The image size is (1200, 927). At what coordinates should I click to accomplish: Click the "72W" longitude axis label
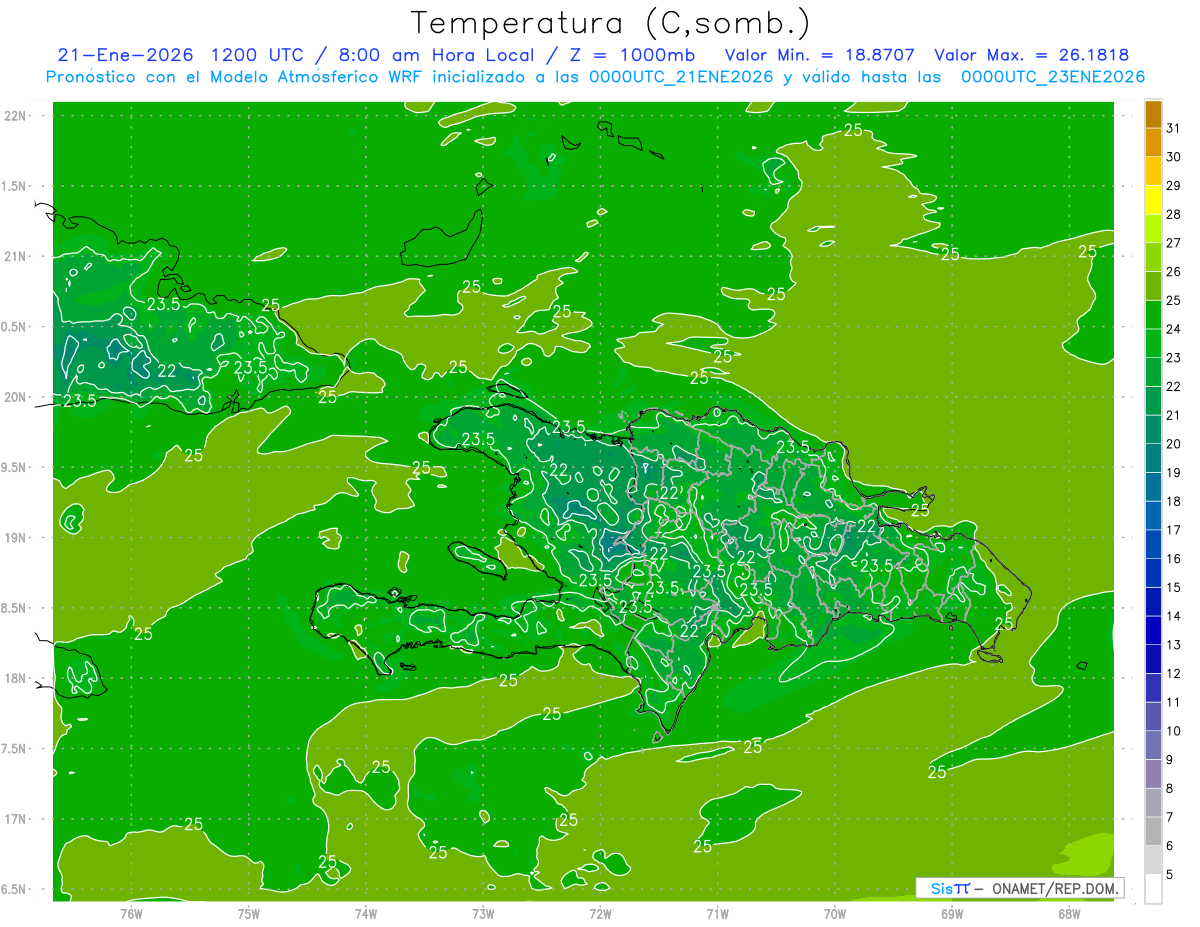point(601,913)
